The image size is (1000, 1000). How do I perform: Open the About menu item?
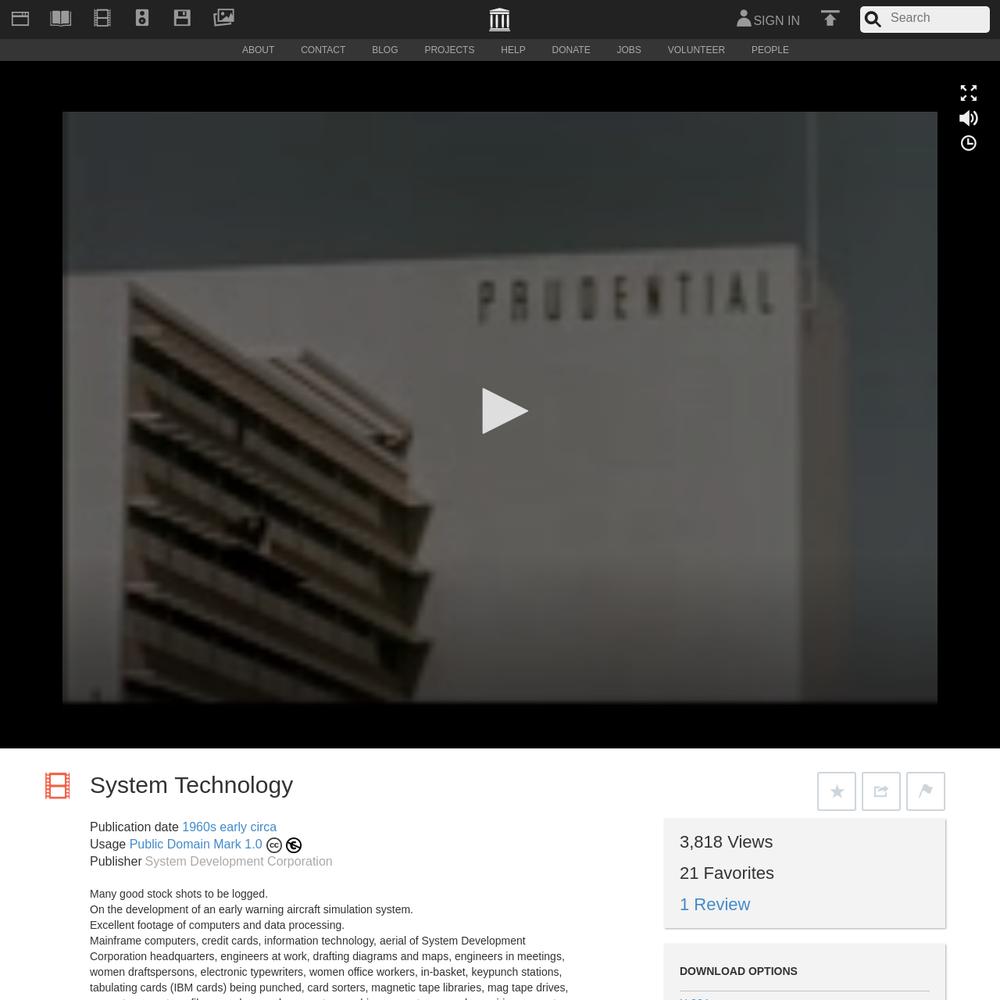258,50
